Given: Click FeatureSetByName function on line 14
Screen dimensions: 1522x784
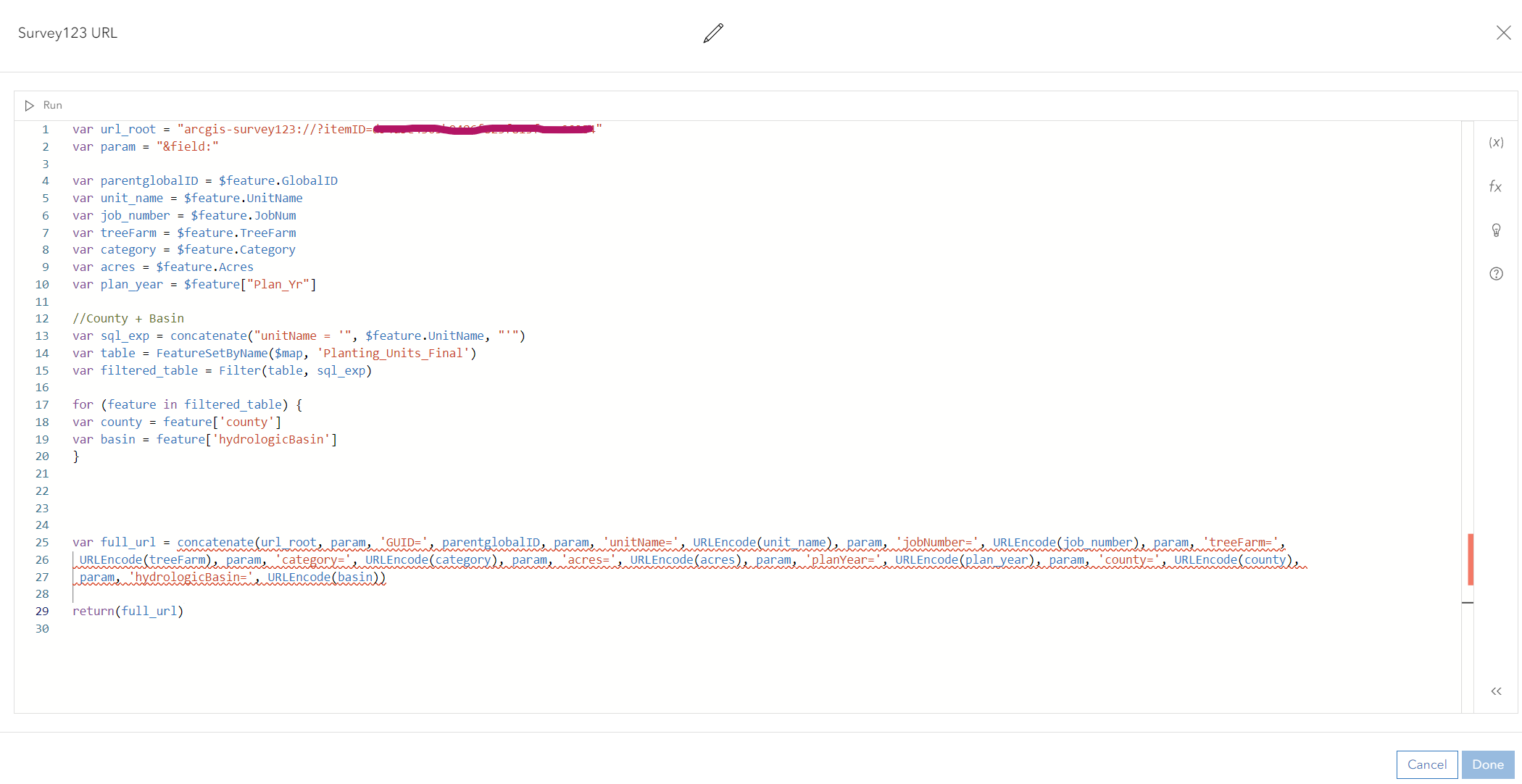Looking at the screenshot, I should pos(212,353).
